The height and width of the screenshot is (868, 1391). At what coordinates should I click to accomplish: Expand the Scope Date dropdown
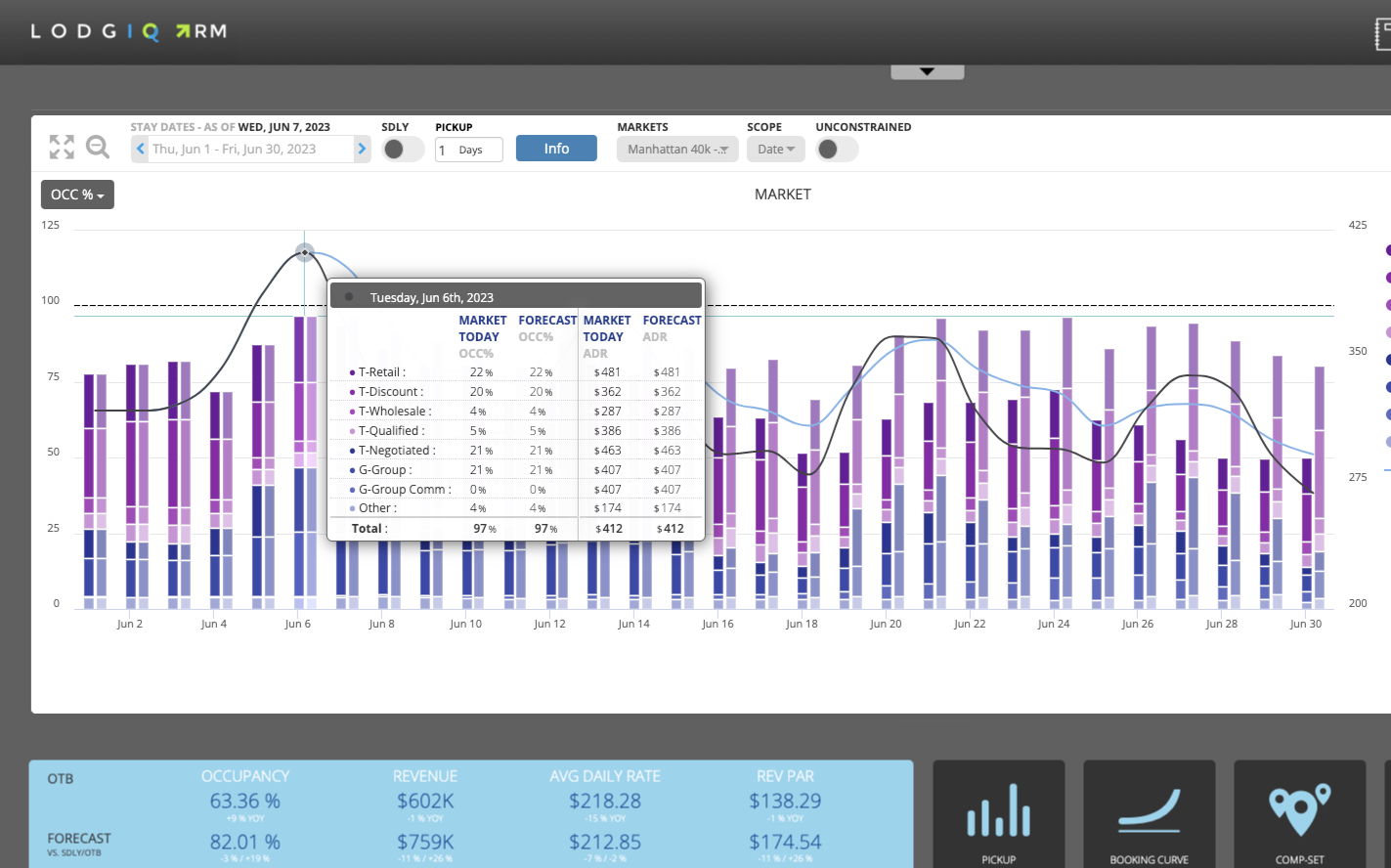pyautogui.click(x=775, y=150)
